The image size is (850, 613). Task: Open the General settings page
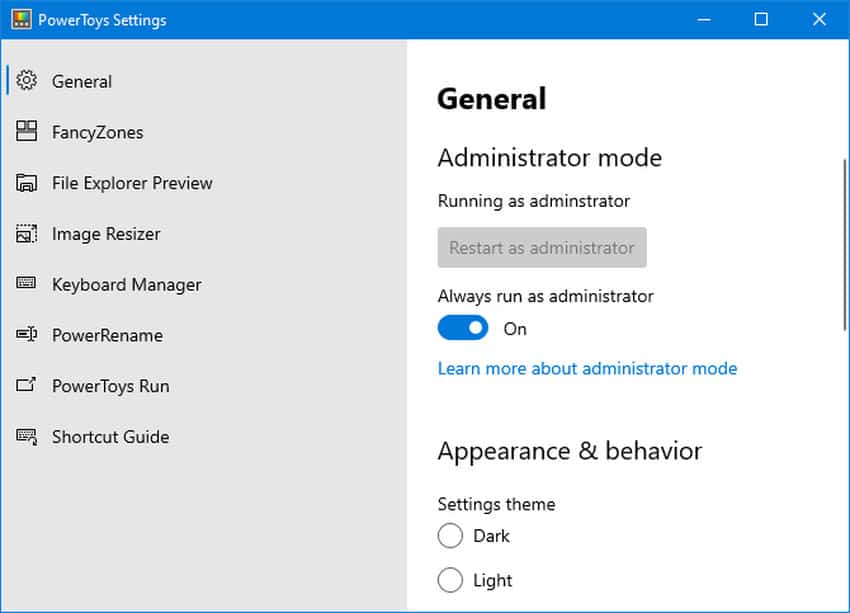pyautogui.click(x=203, y=81)
